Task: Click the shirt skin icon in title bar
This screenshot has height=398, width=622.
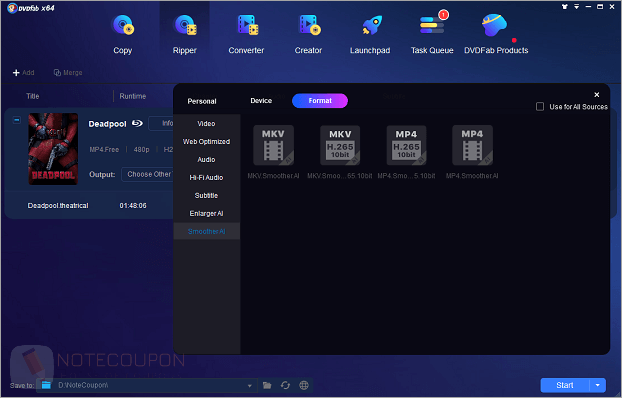Action: 564,7
